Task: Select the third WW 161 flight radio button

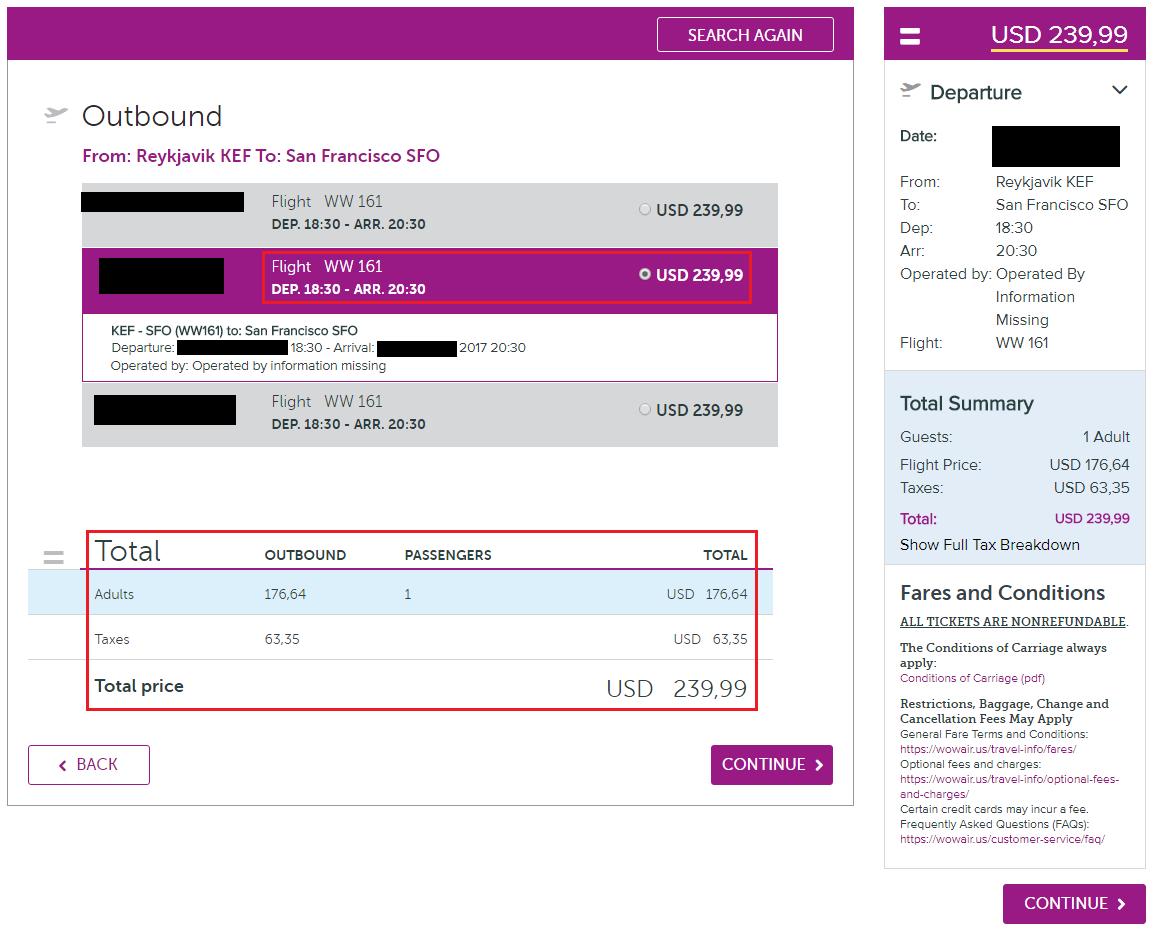Action: point(645,409)
